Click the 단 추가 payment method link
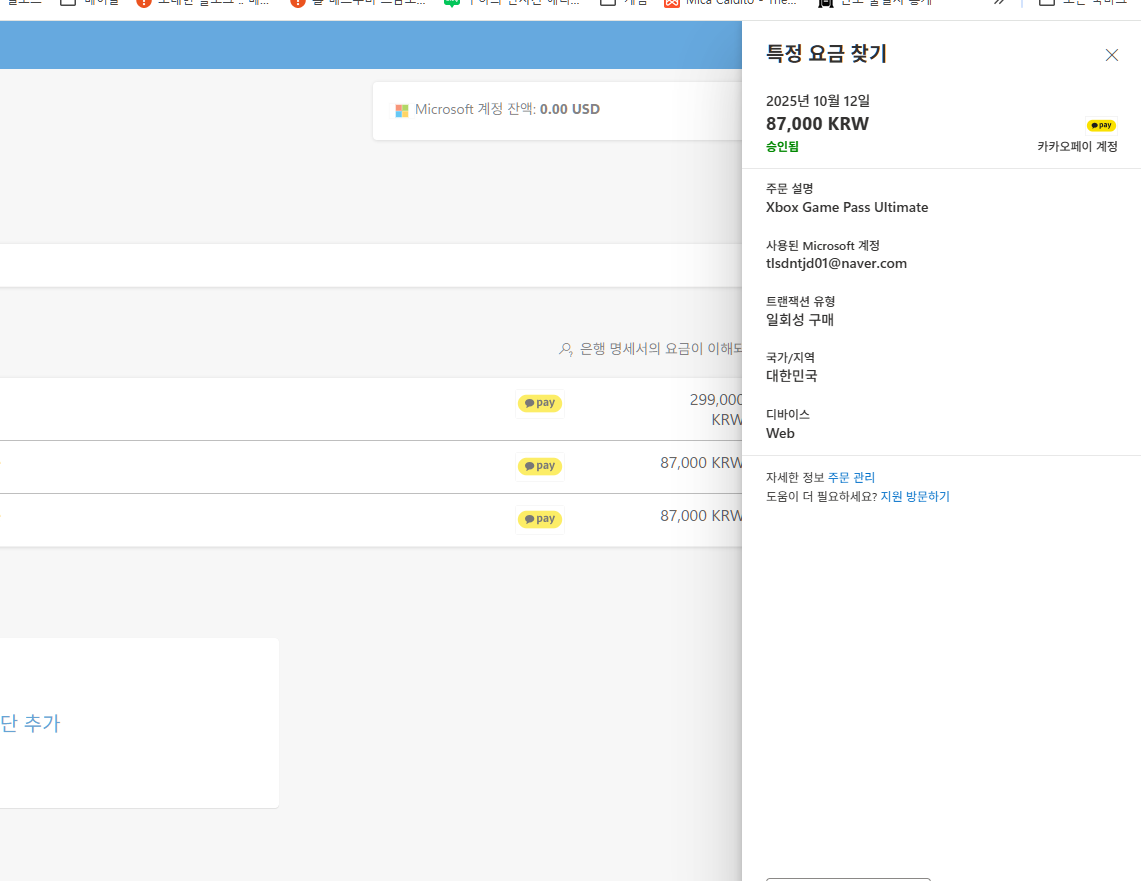Viewport: 1141px width, 881px height. coord(31,723)
